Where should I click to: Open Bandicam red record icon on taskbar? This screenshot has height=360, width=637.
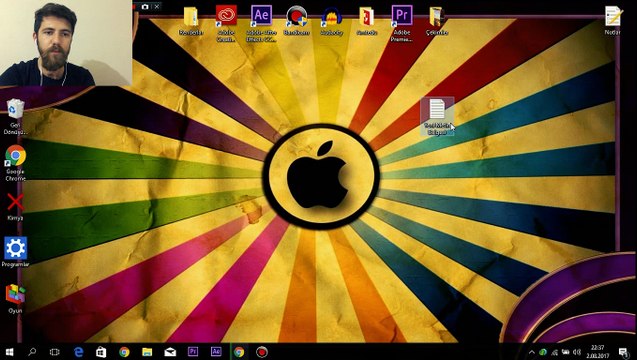[x=262, y=352]
